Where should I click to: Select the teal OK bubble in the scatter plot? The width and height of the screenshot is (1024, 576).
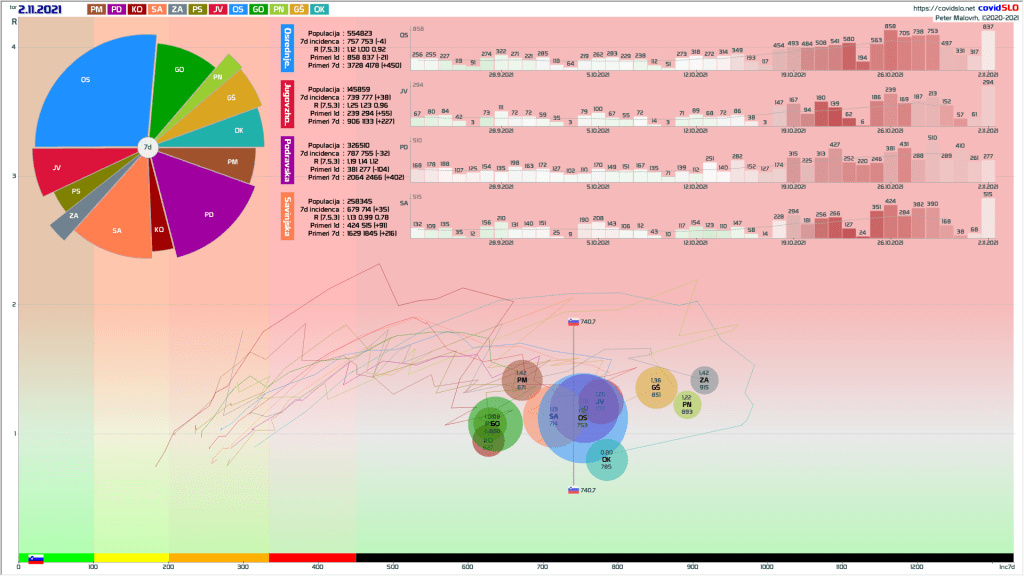606,460
